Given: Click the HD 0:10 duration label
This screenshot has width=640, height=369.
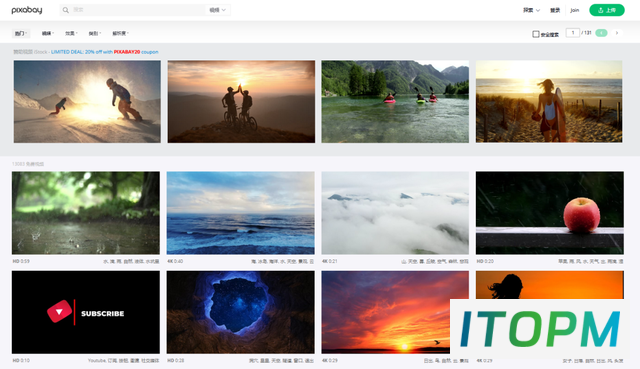Looking at the screenshot, I should [21, 360].
